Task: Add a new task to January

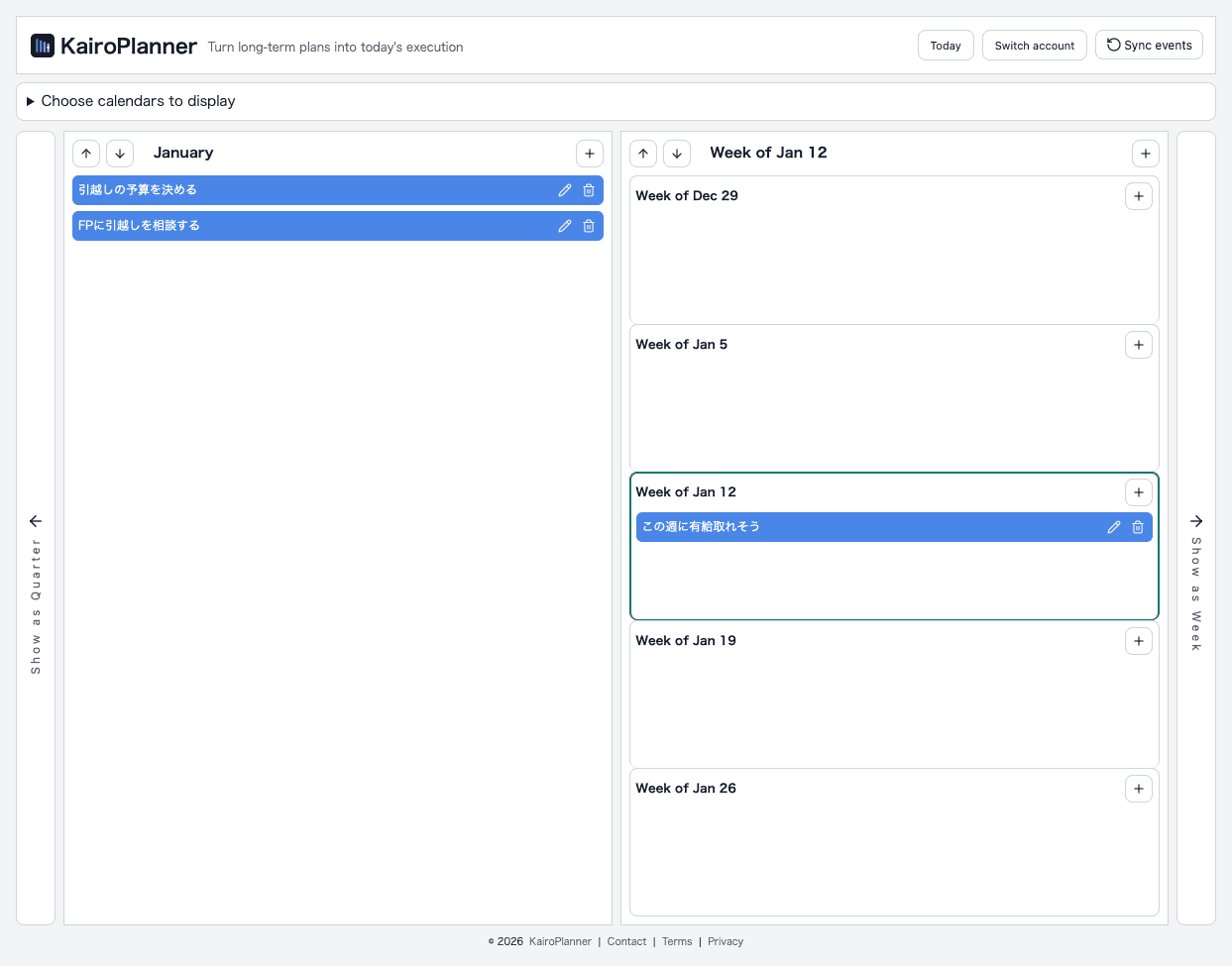Action: click(589, 154)
